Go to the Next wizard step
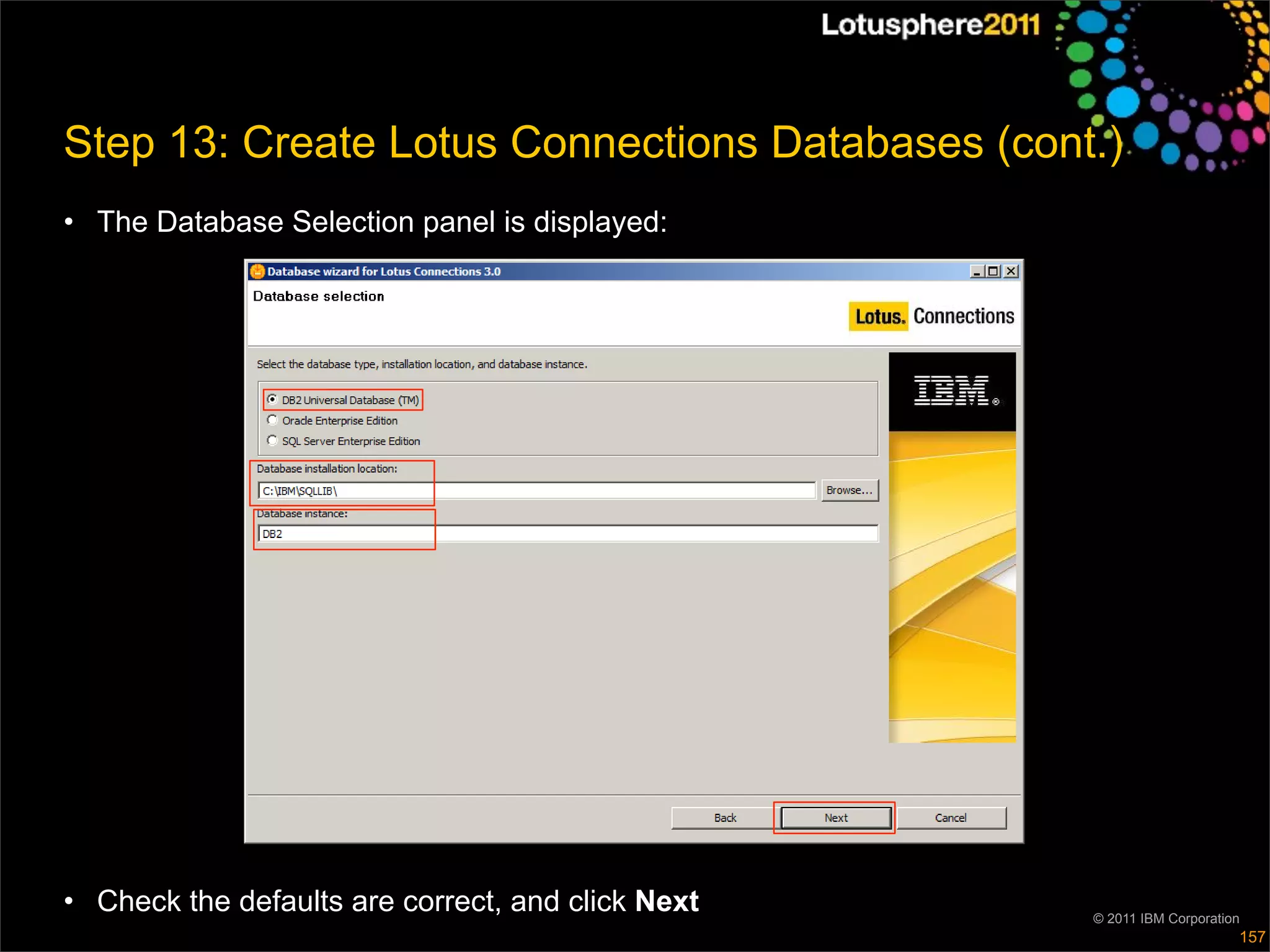 836,818
